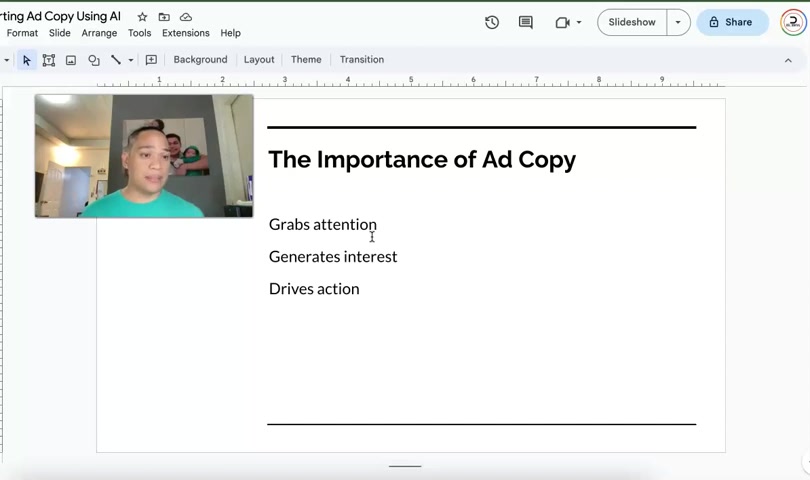Click the slide title "The Importance of Ad Copy"
The image size is (810, 480).
422,160
